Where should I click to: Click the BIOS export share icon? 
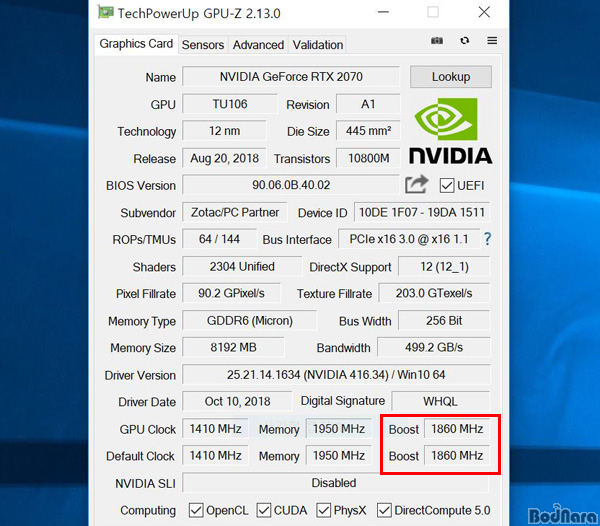click(417, 184)
